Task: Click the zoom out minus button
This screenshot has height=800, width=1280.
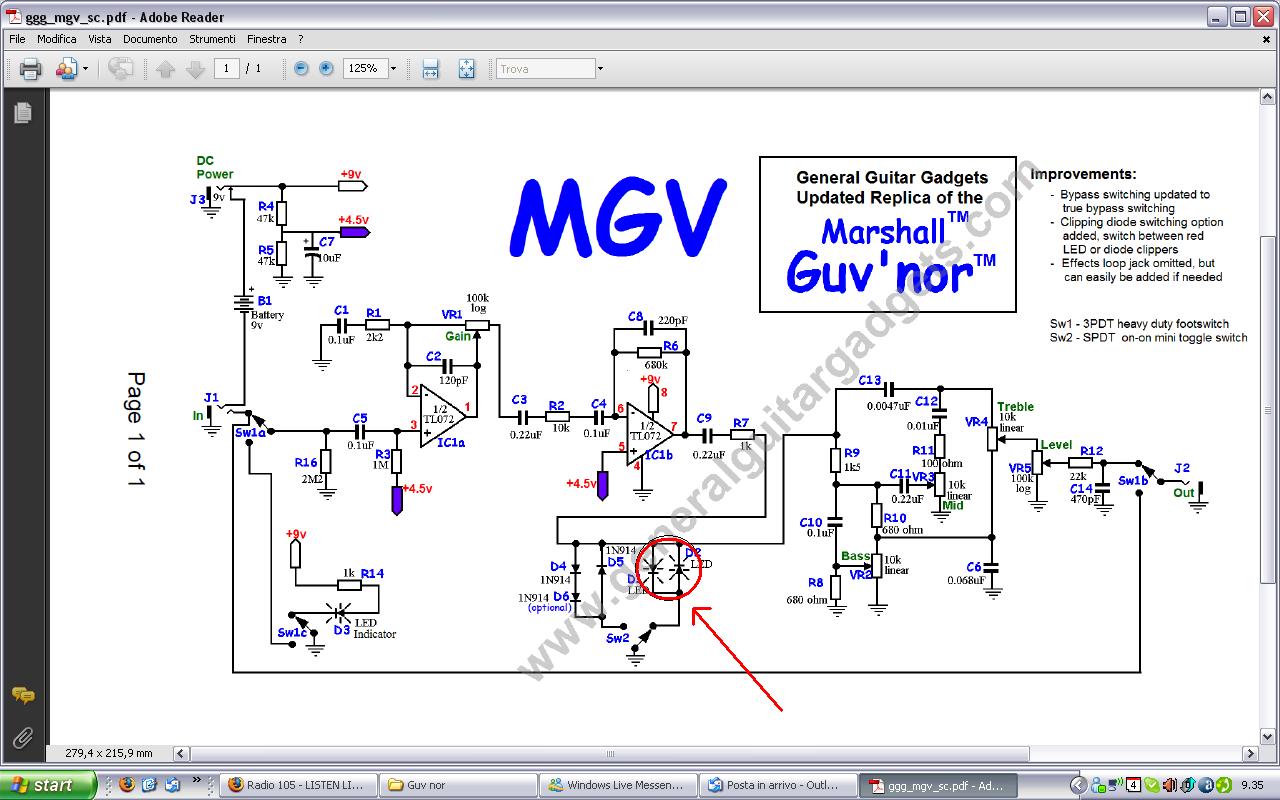Action: coord(301,69)
